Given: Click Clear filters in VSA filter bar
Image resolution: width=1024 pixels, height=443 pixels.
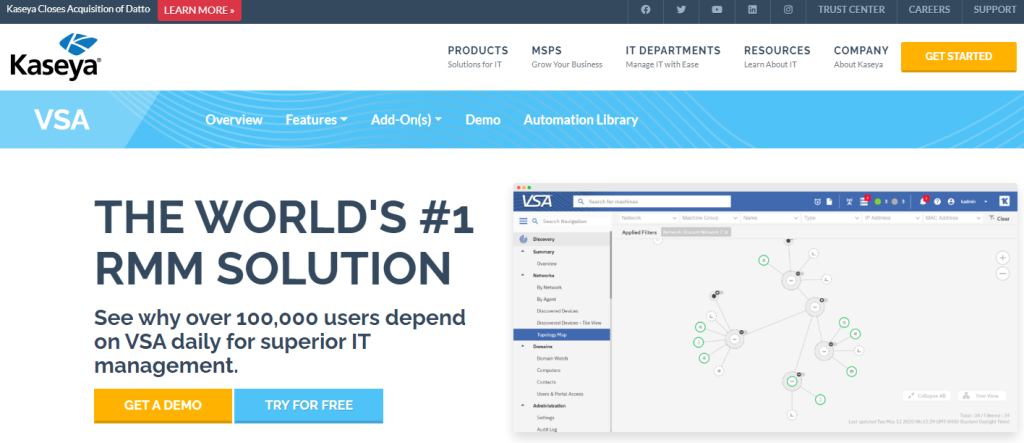Looking at the screenshot, I should pos(999,218).
